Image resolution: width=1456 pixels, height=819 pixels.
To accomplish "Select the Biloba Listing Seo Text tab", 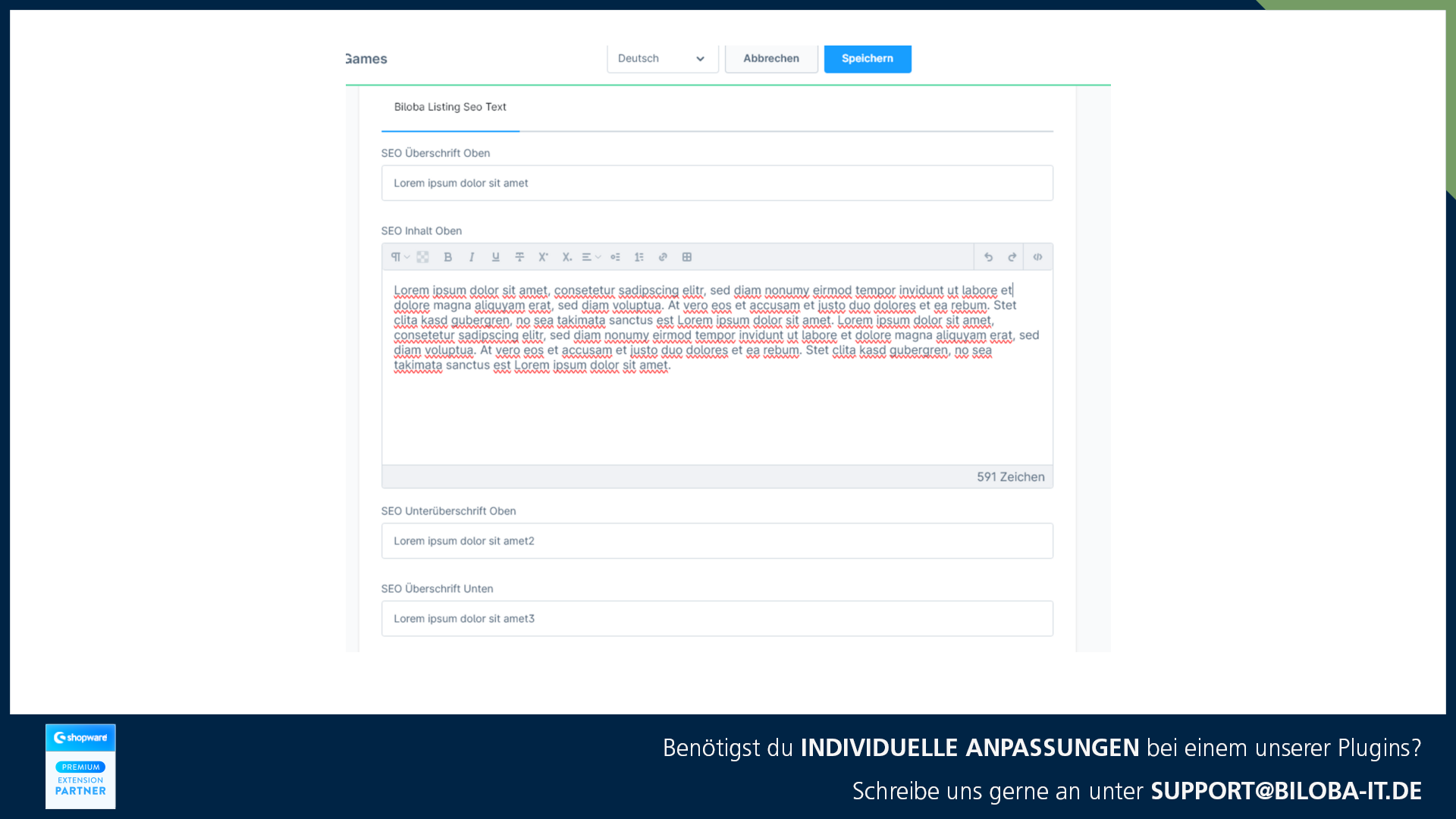I will point(450,107).
